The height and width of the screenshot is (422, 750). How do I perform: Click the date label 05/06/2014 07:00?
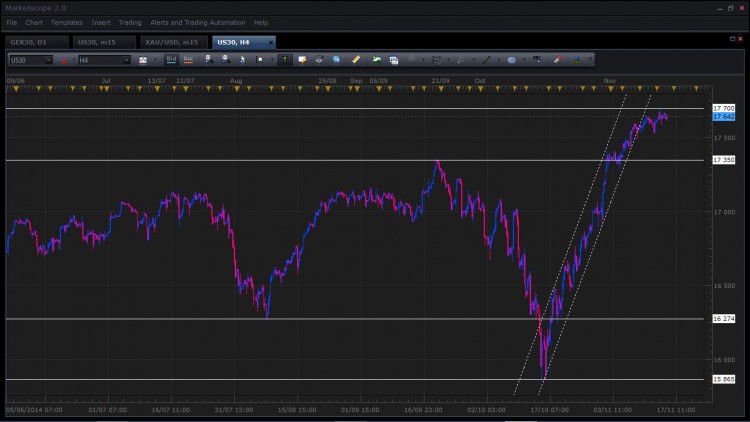[x=34, y=410]
